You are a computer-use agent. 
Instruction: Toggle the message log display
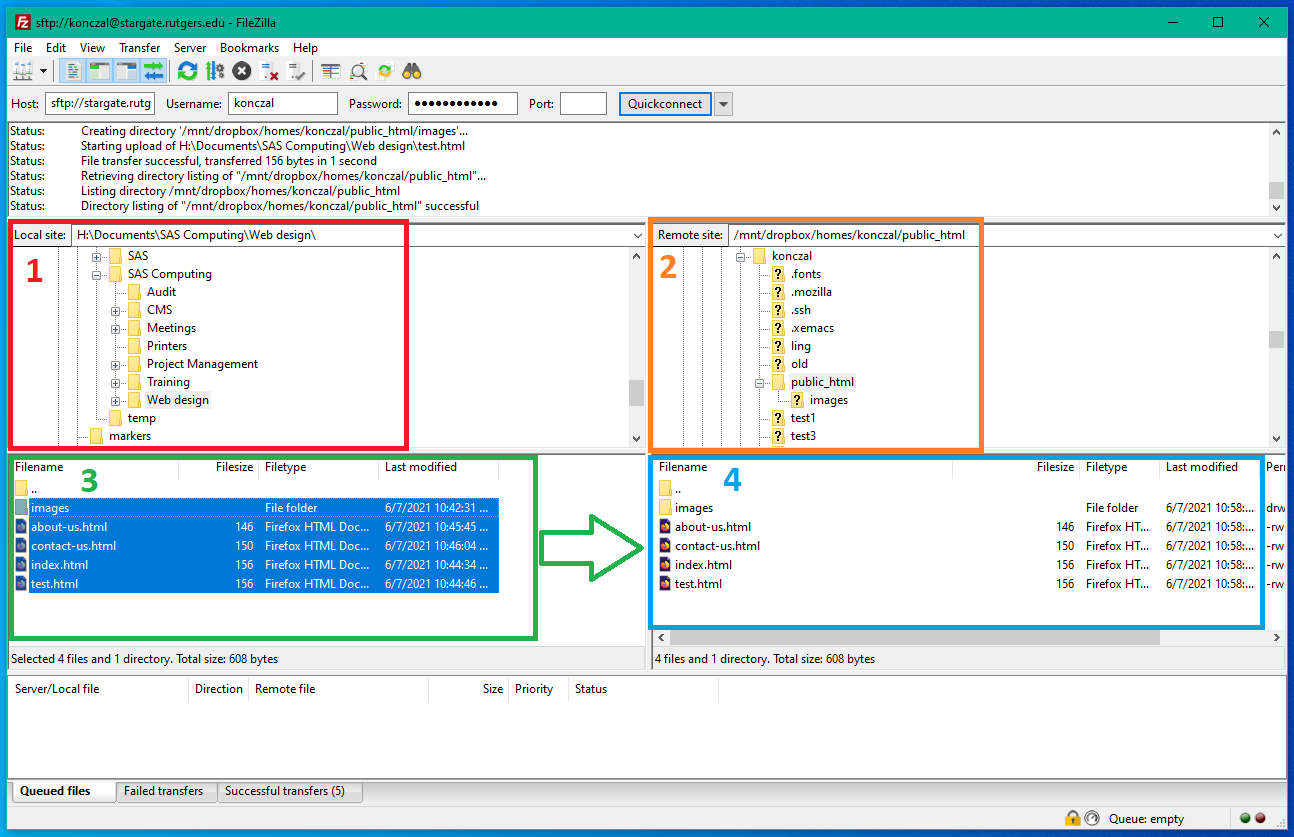pos(72,71)
